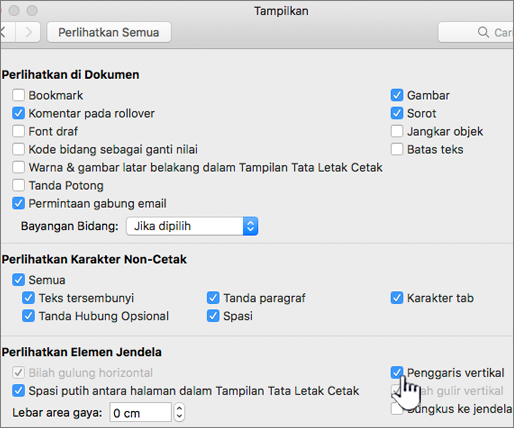The height and width of the screenshot is (428, 514).
Task: Open Bayangan Bidang dropdown
Action: pos(192,226)
